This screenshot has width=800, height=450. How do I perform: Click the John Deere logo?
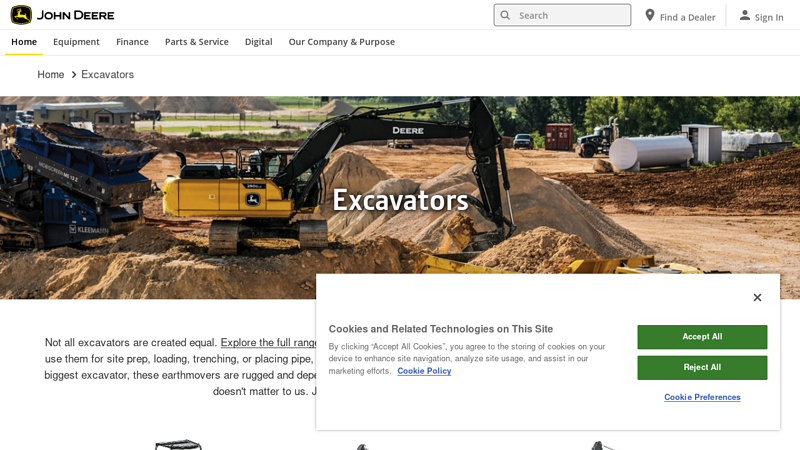click(62, 15)
